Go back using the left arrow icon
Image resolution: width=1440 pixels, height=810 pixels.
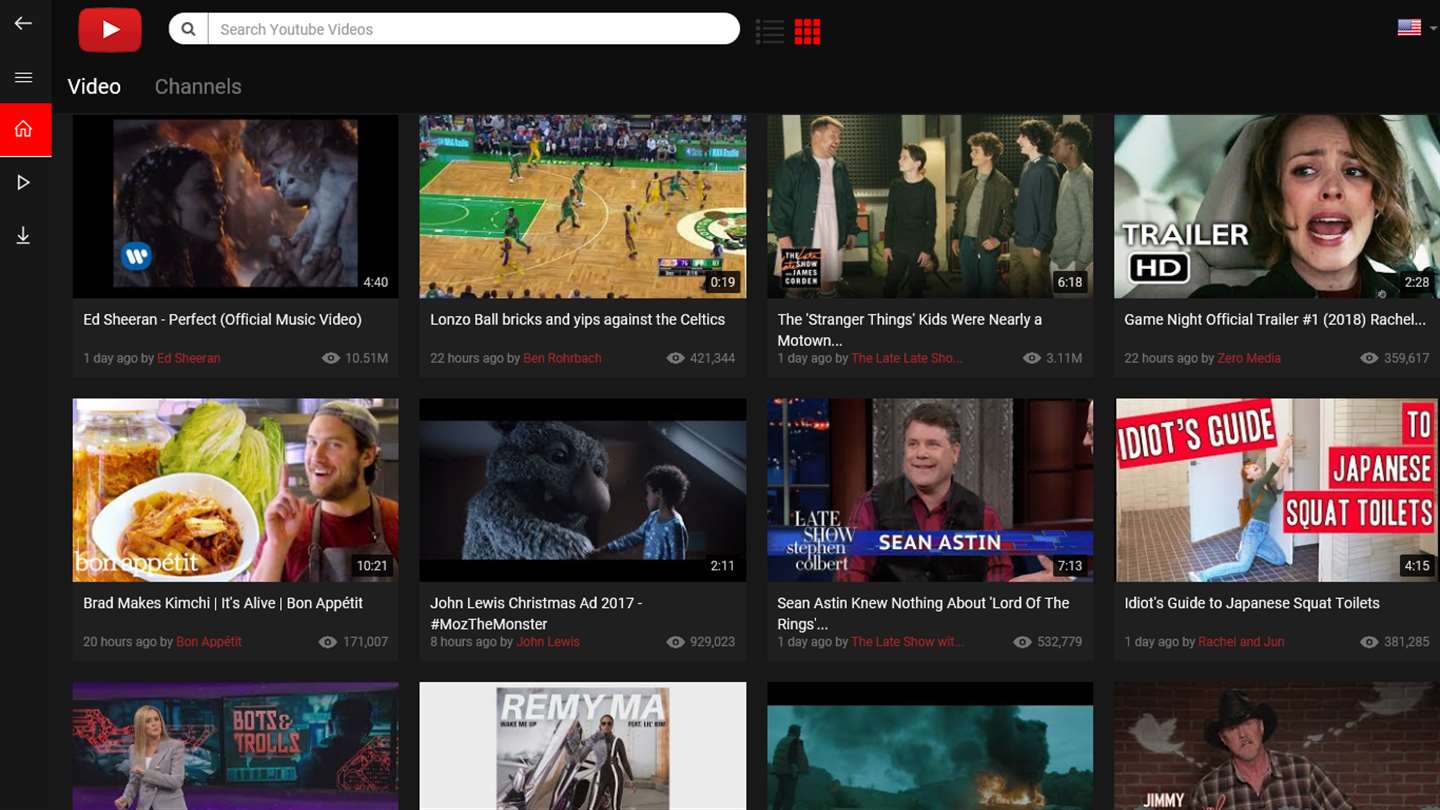coord(23,23)
